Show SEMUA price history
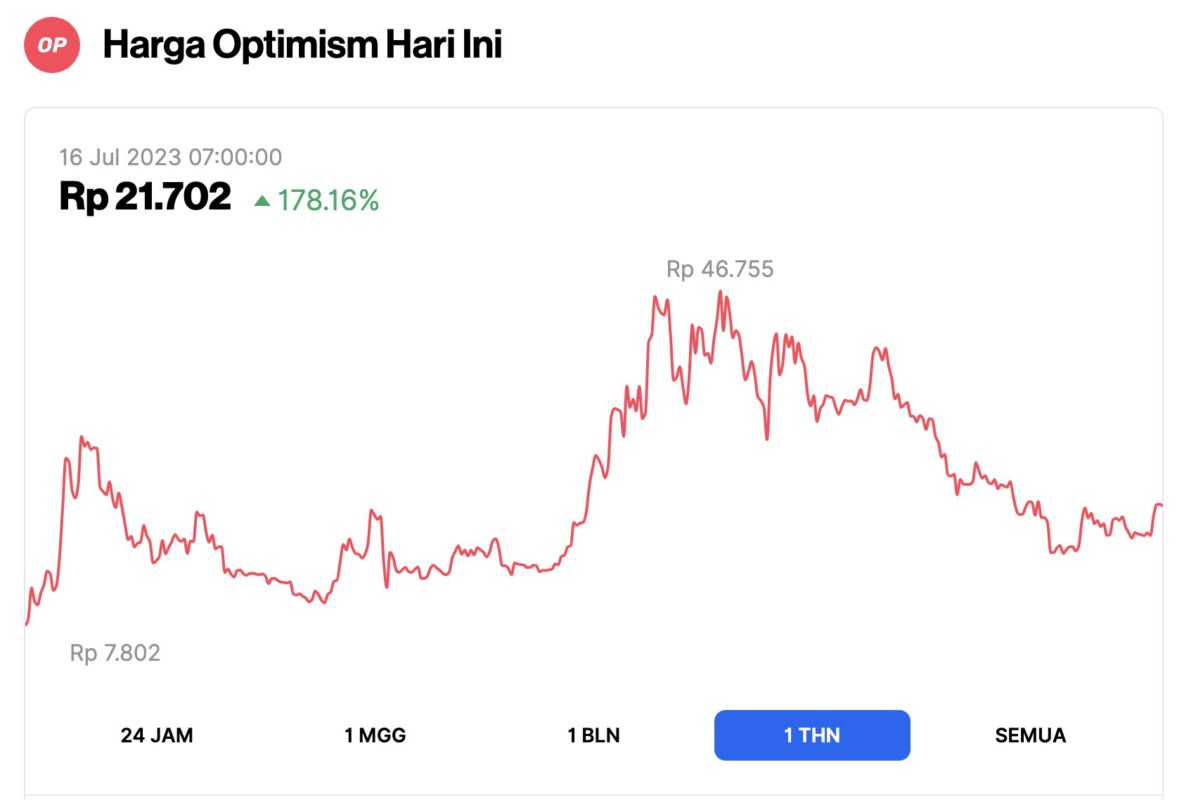This screenshot has height=800, width=1177. [1030, 736]
